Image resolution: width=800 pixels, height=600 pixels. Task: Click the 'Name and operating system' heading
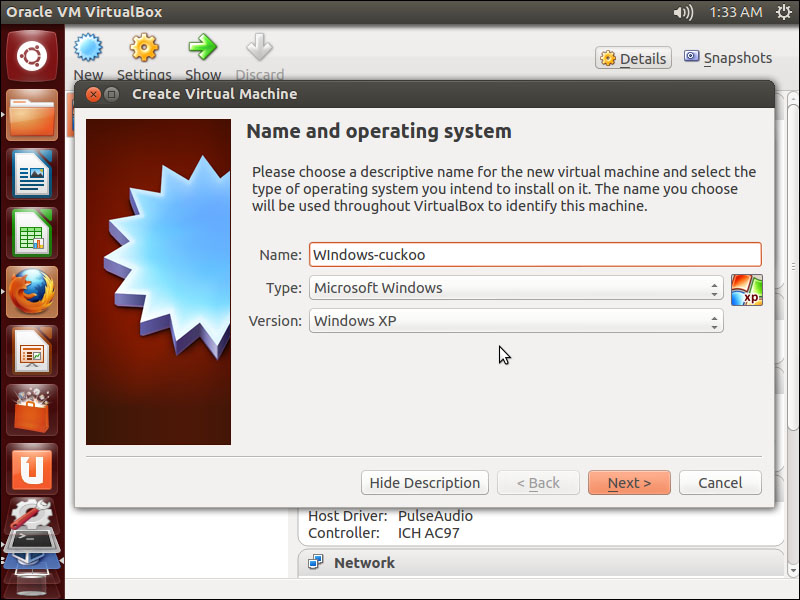click(379, 132)
